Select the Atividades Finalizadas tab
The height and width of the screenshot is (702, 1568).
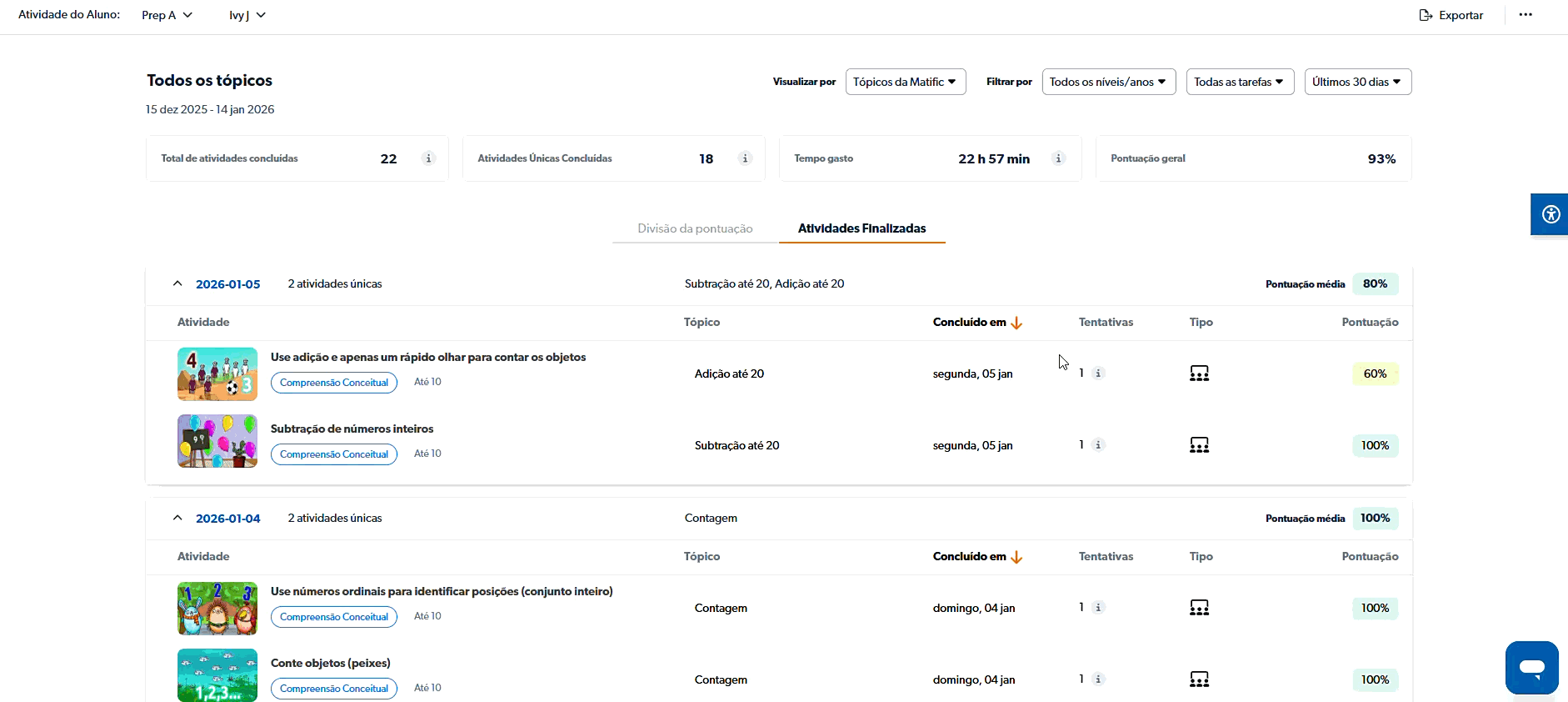[861, 228]
